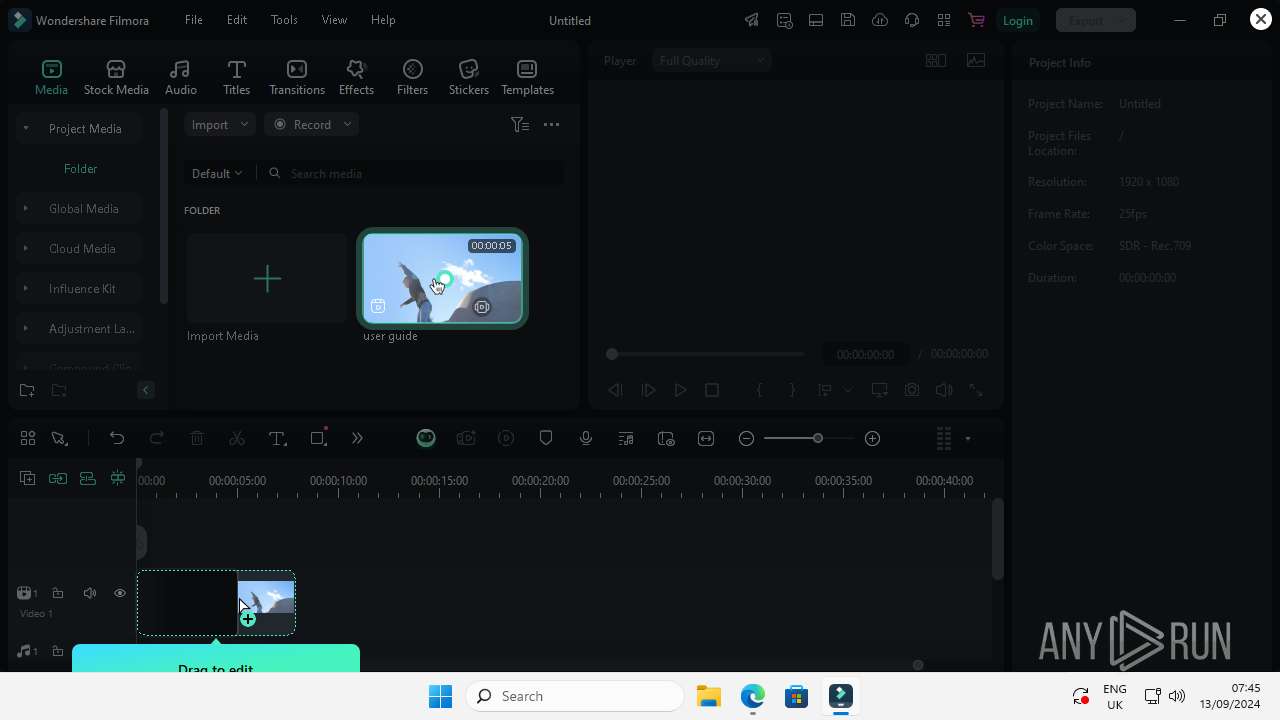Viewport: 1280px width, 720px height.
Task: Collapse the Project Media tree
Action: pos(26,128)
